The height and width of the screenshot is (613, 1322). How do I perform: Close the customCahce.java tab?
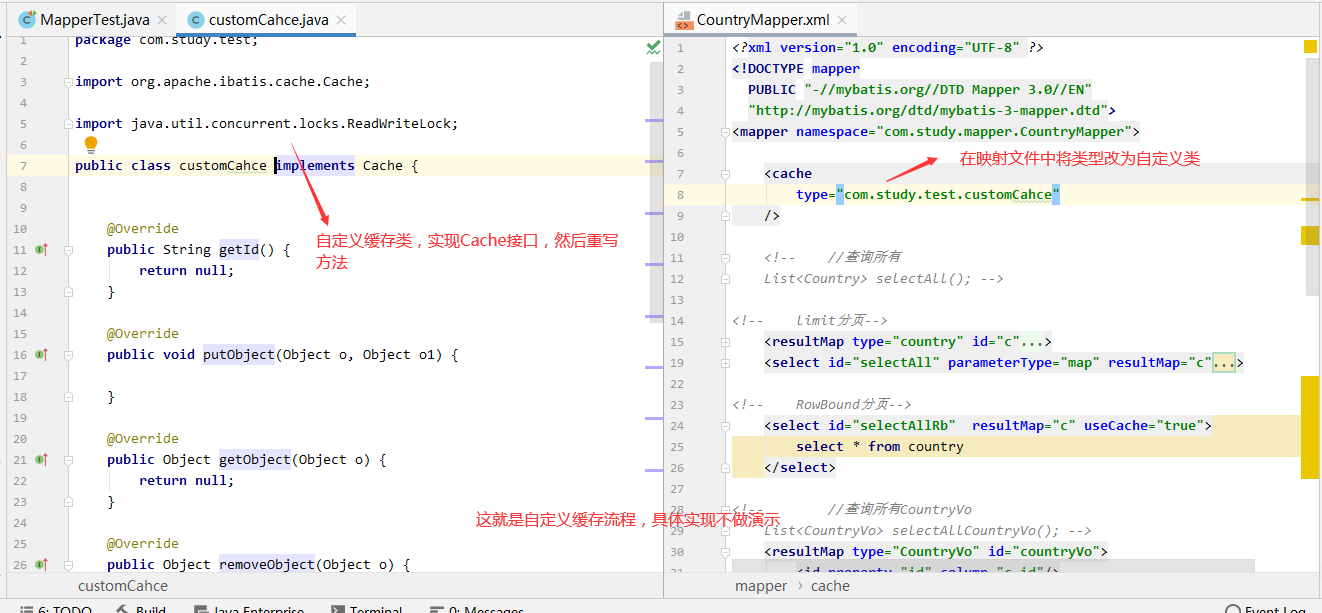coord(342,19)
